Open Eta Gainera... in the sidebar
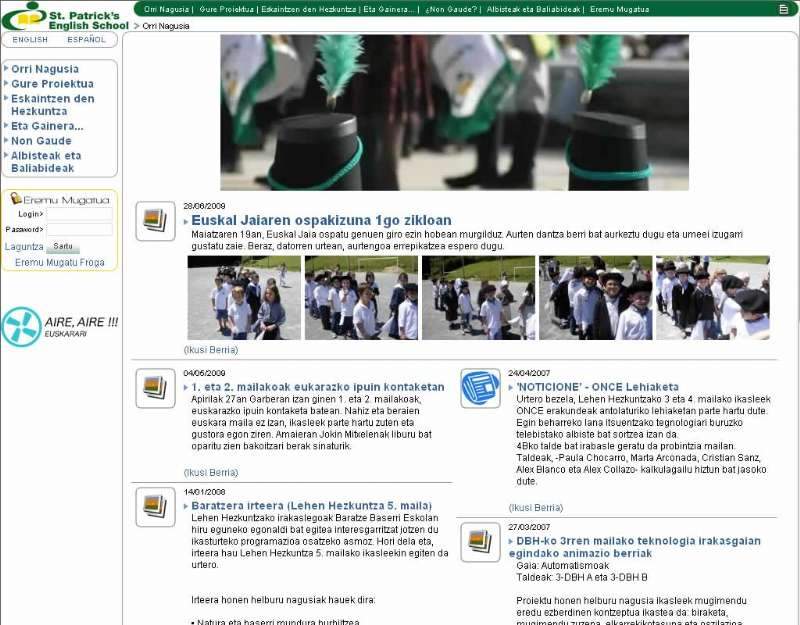Viewport: 800px width, 625px height. (47, 126)
